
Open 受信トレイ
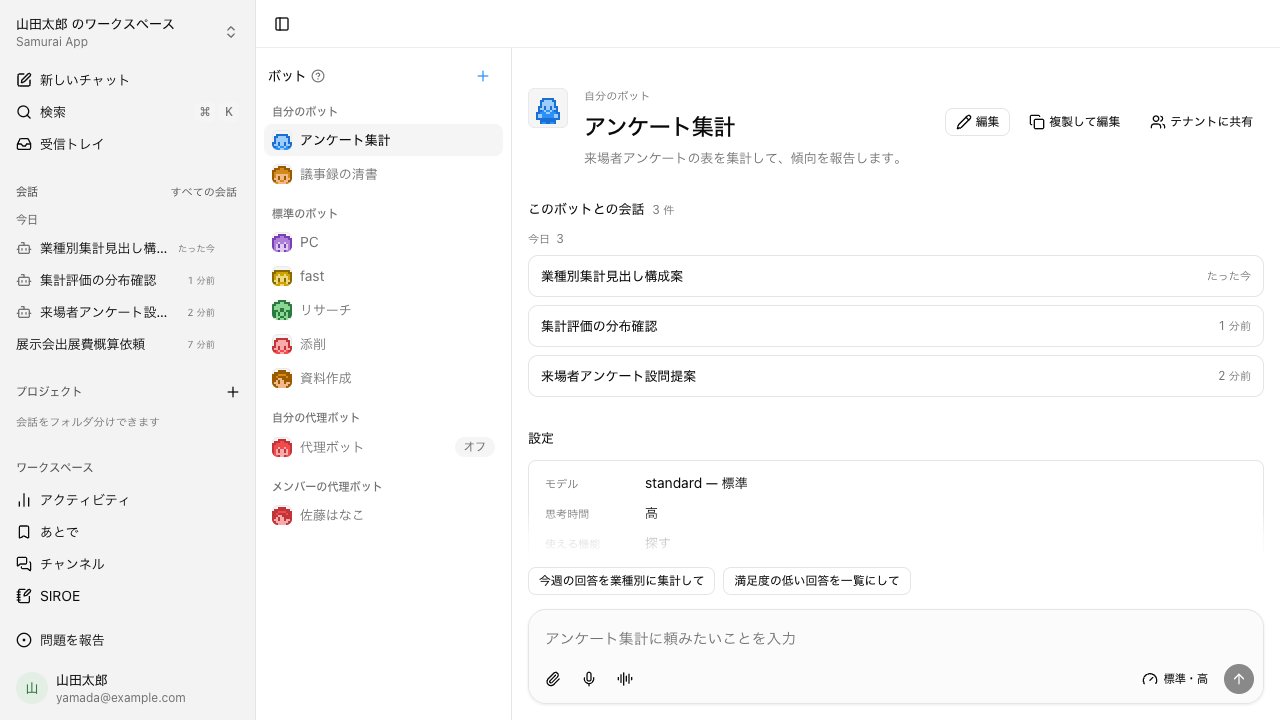tap(128, 144)
